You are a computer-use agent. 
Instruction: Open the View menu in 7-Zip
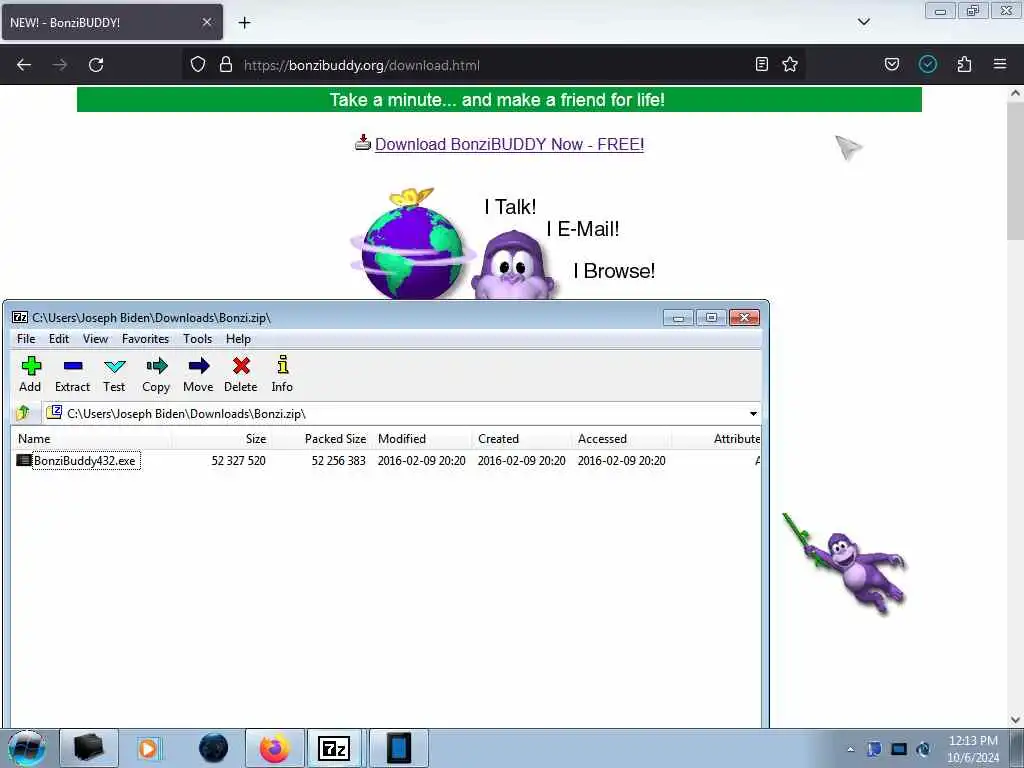pos(95,338)
